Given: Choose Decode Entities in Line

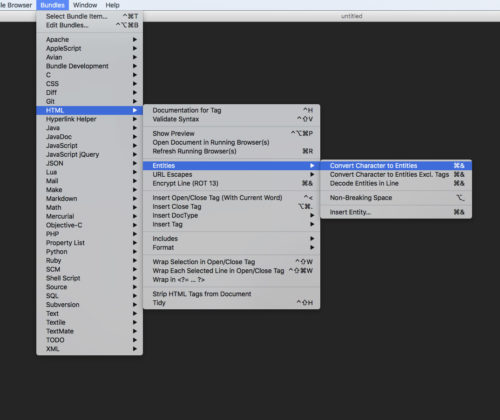Looking at the screenshot, I should click(396, 183).
